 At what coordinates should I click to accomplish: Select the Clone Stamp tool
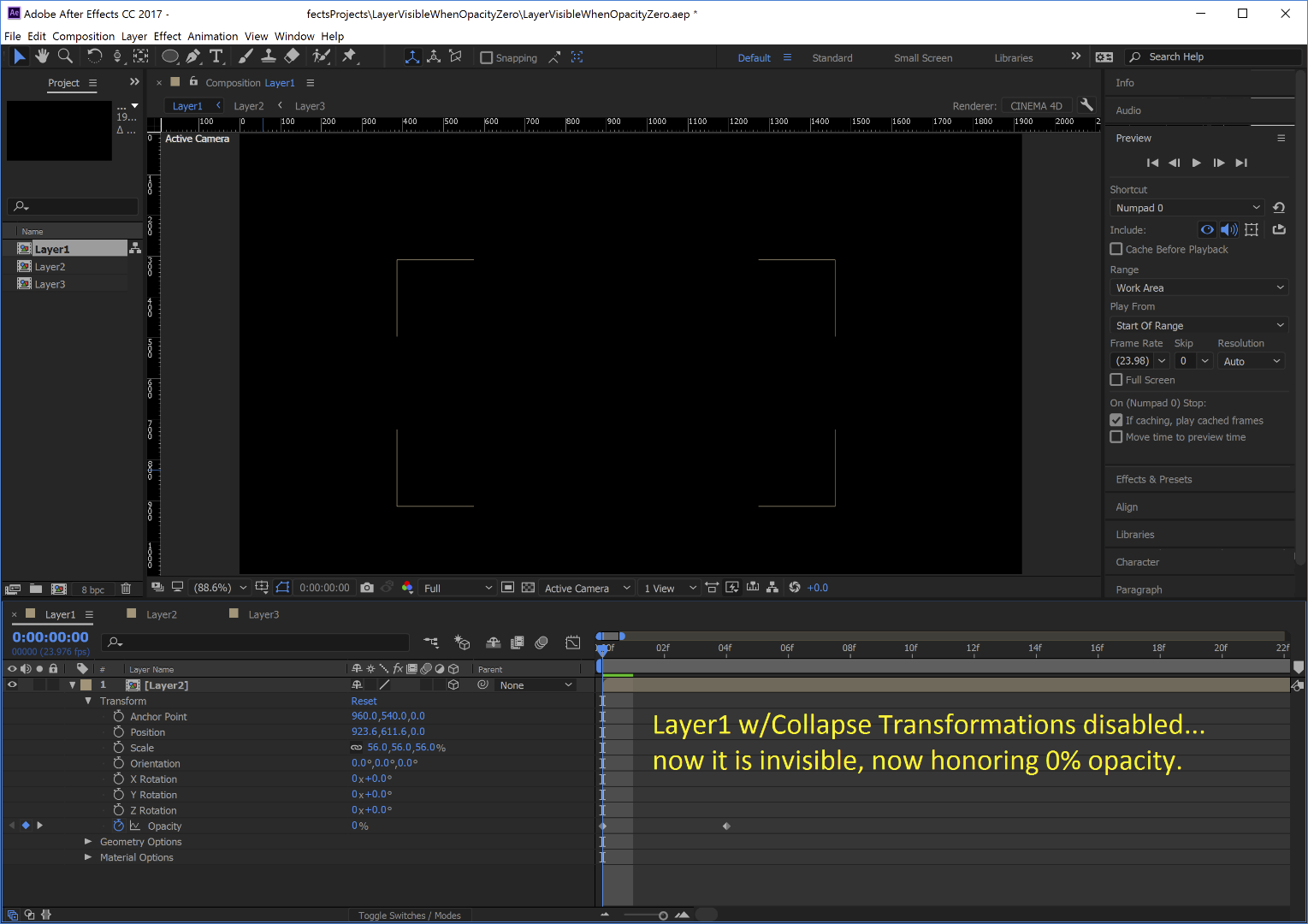pyautogui.click(x=269, y=56)
